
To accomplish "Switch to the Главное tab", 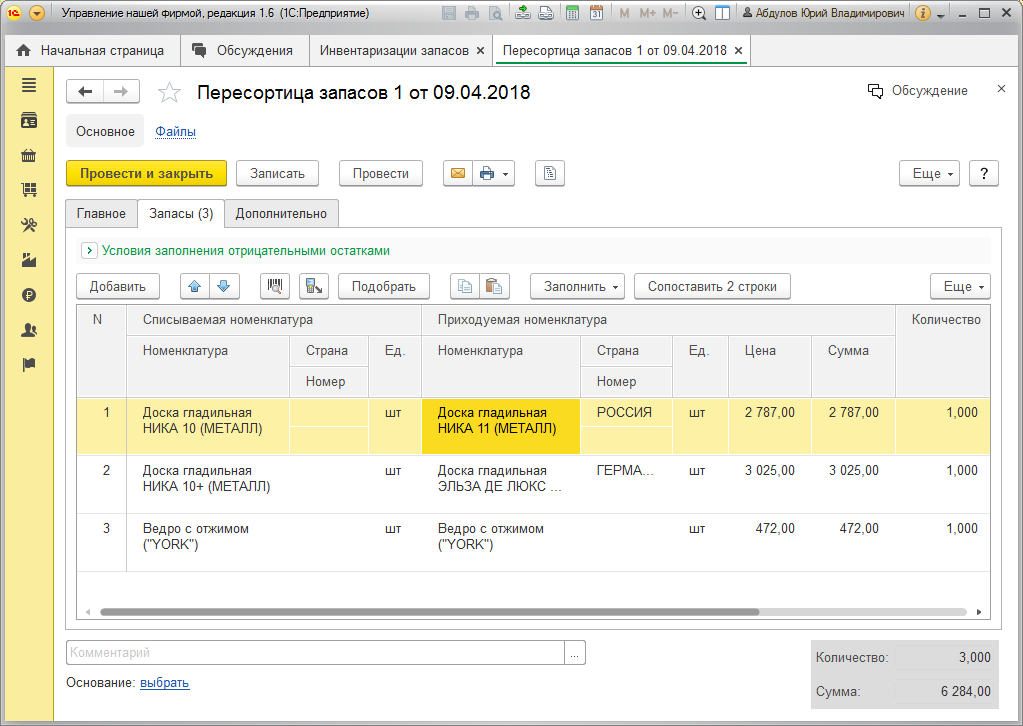I will [x=102, y=213].
